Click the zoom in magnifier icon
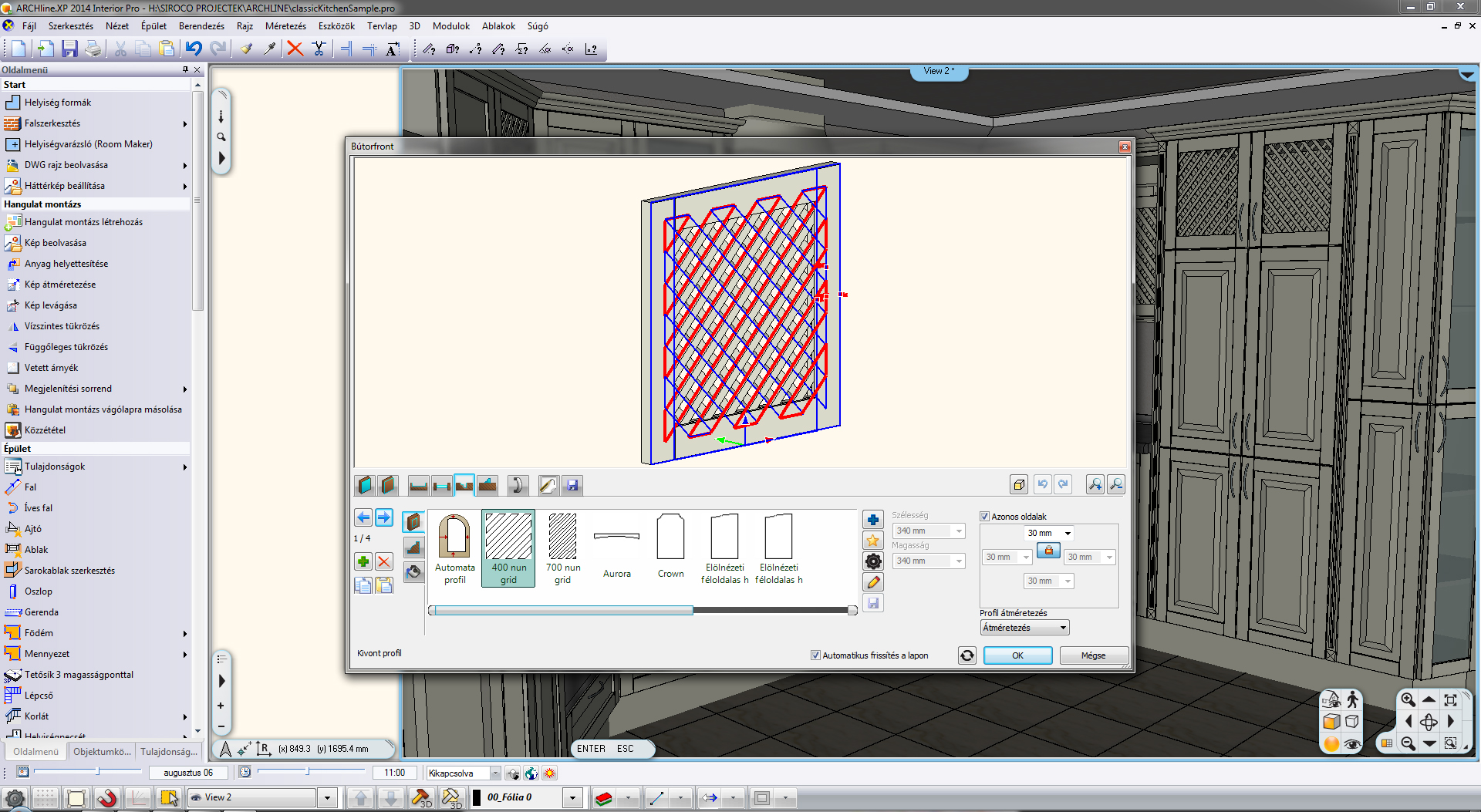Image resolution: width=1481 pixels, height=812 pixels. (1095, 484)
